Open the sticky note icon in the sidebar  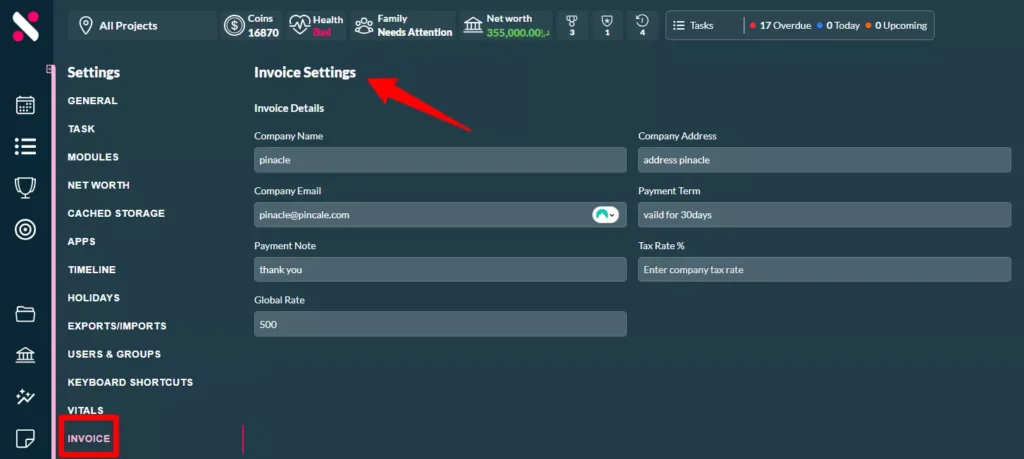(x=25, y=438)
